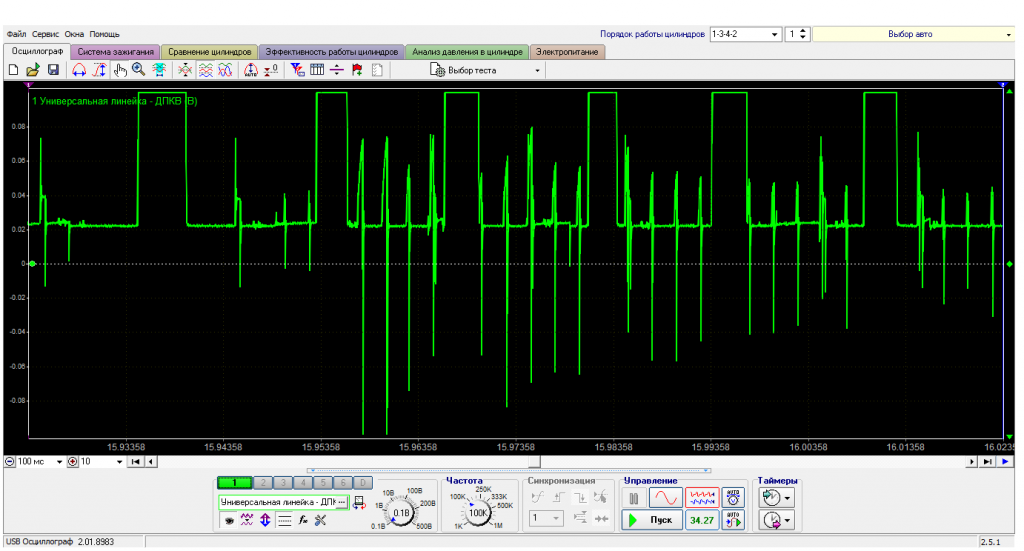Expand the first timer dropdown arrow
Image resolution: width=1024 pixels, height=551 pixels.
[x=787, y=497]
